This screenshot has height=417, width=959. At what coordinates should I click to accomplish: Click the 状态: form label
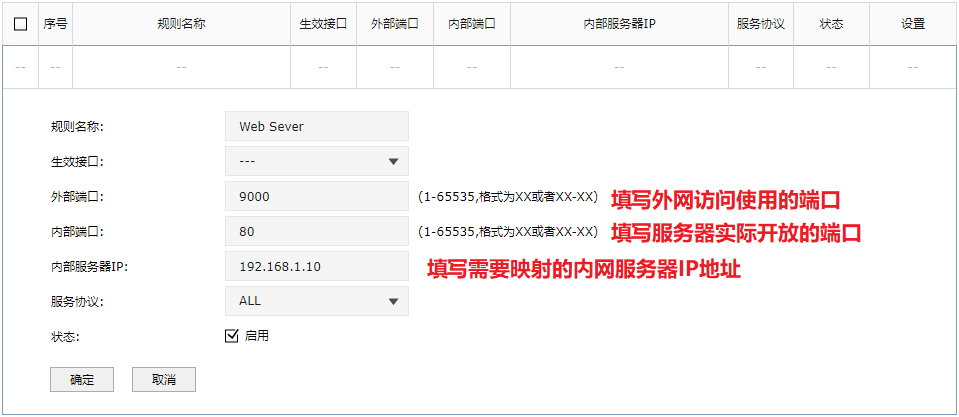pos(65,336)
